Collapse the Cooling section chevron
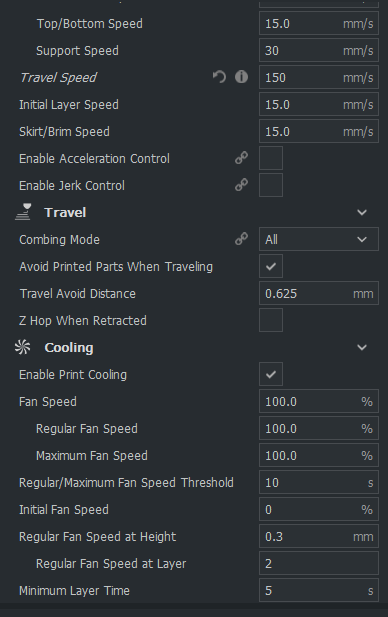388x617 pixels. pyautogui.click(x=362, y=347)
